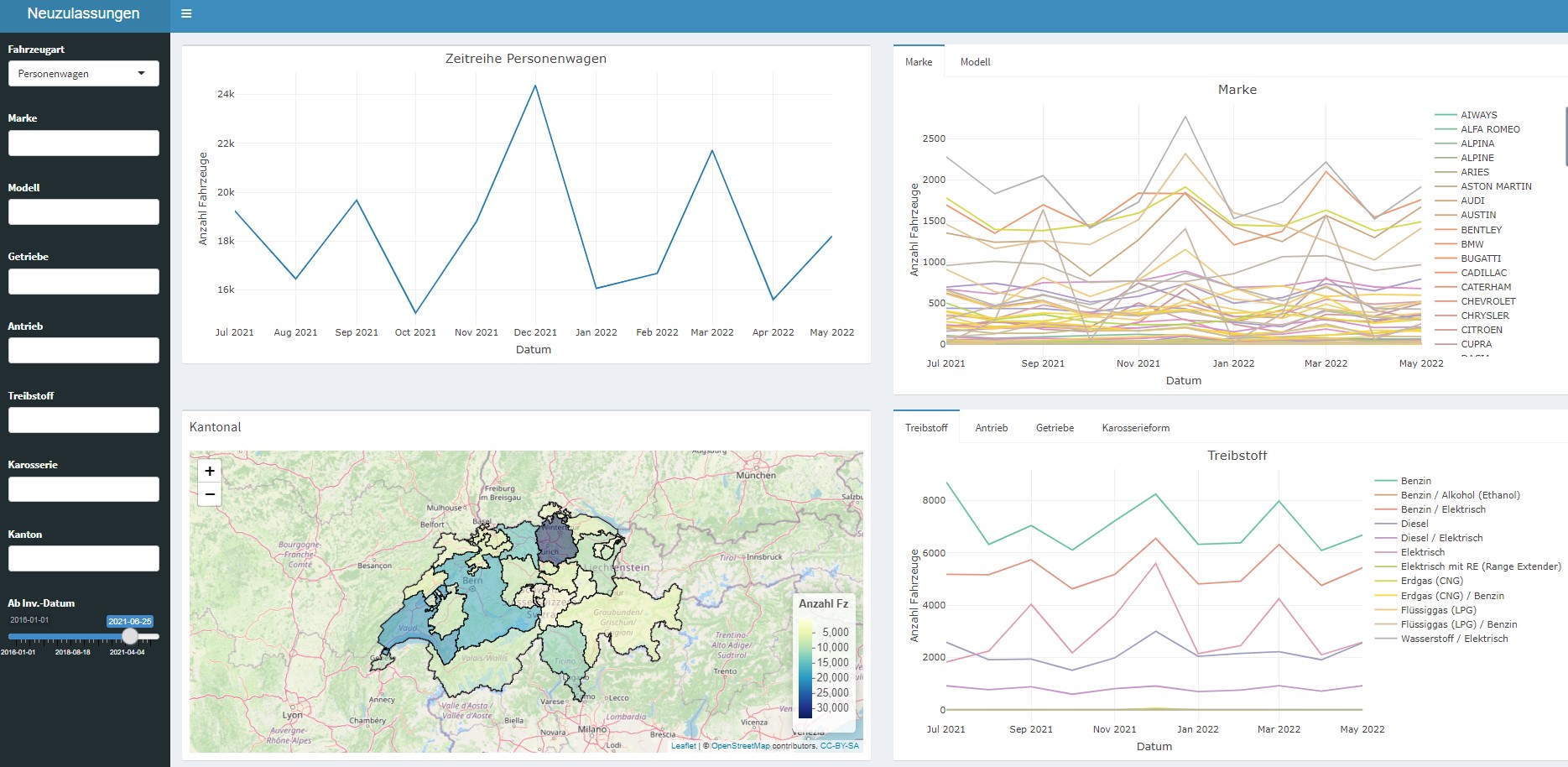This screenshot has width=1568, height=767.
Task: Open the Leaflet attribution link
Action: tap(683, 746)
